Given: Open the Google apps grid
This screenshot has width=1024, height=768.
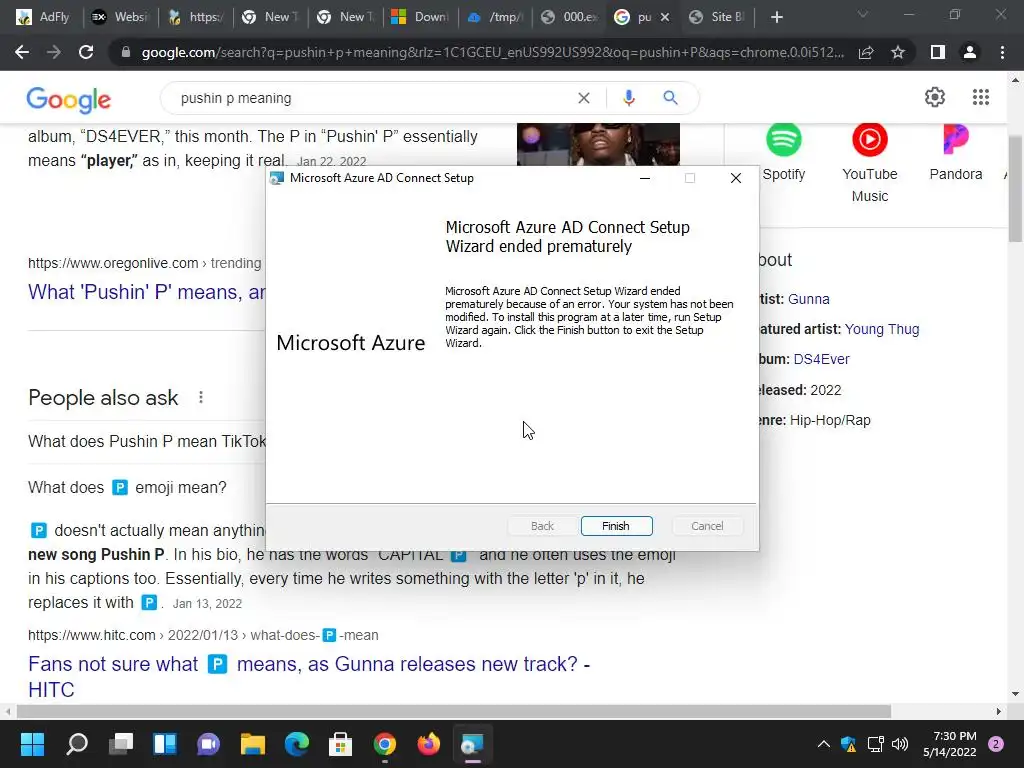Looking at the screenshot, I should point(980,97).
